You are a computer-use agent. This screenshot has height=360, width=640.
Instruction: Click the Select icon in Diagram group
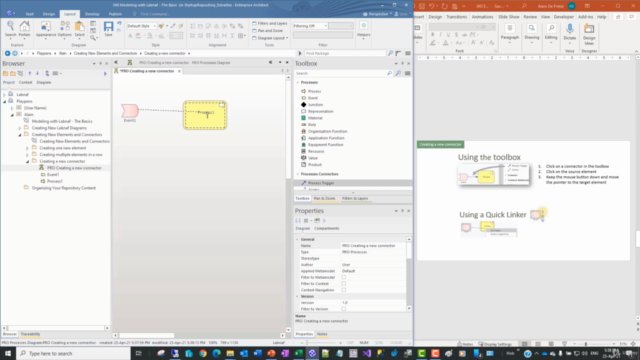pyautogui.click(x=79, y=29)
